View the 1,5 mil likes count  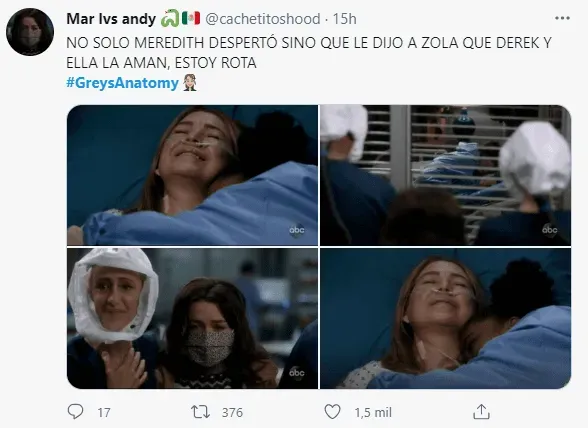click(x=373, y=413)
